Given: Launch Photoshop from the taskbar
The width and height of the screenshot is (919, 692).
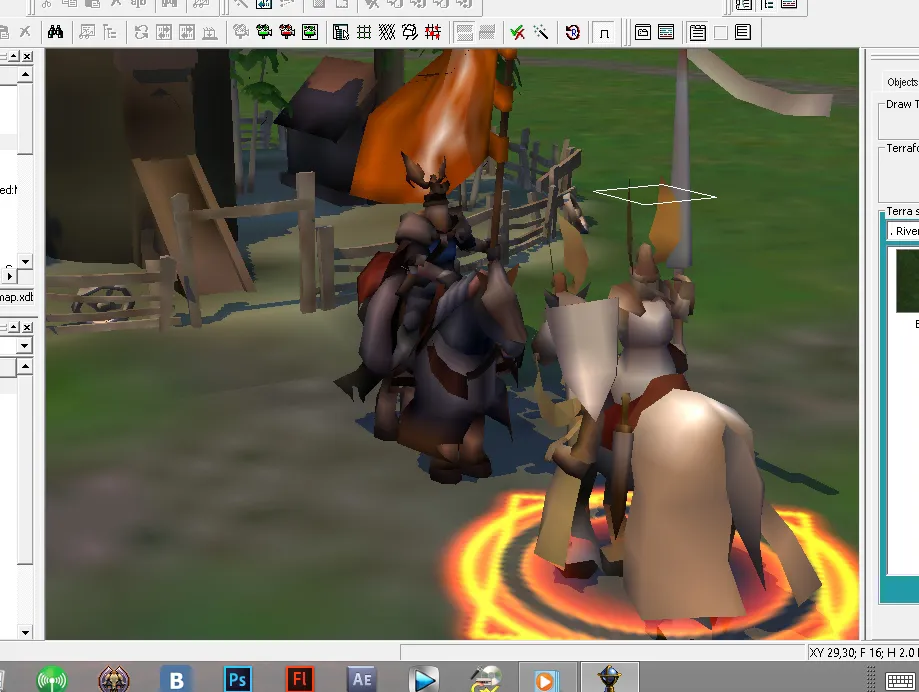Looking at the screenshot, I should pos(237,679).
